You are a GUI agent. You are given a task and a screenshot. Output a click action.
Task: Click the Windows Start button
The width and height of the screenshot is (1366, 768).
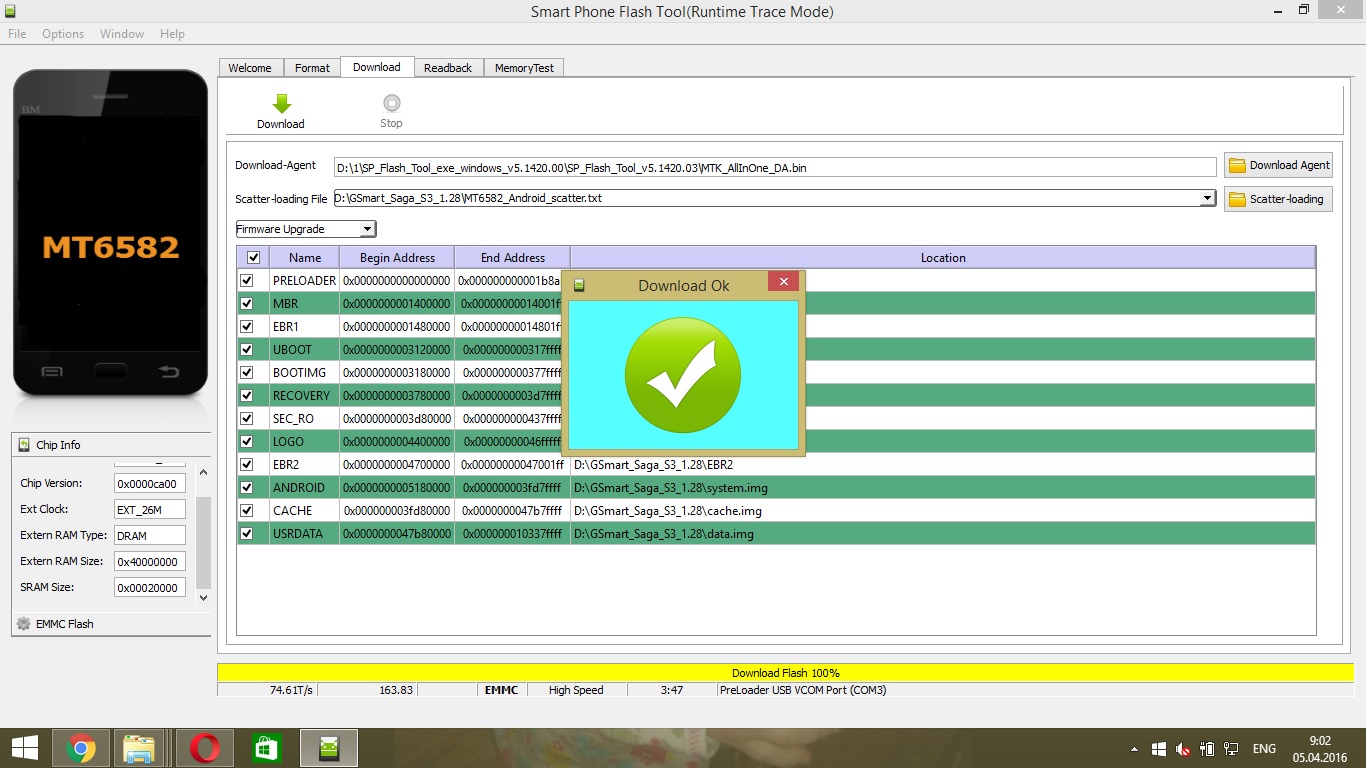coord(25,748)
